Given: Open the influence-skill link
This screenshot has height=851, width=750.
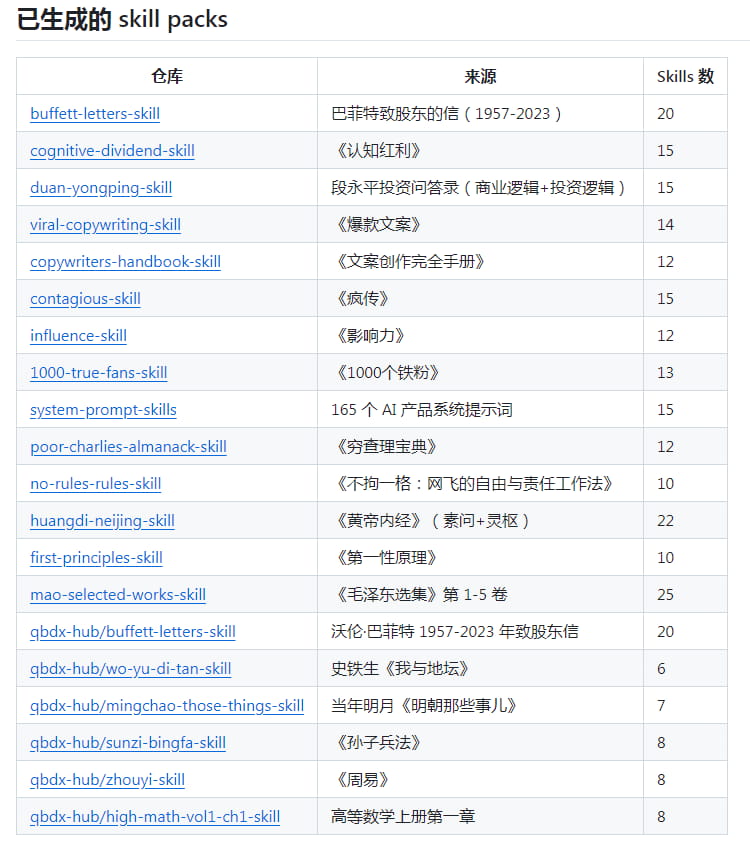Looking at the screenshot, I should click(x=78, y=335).
